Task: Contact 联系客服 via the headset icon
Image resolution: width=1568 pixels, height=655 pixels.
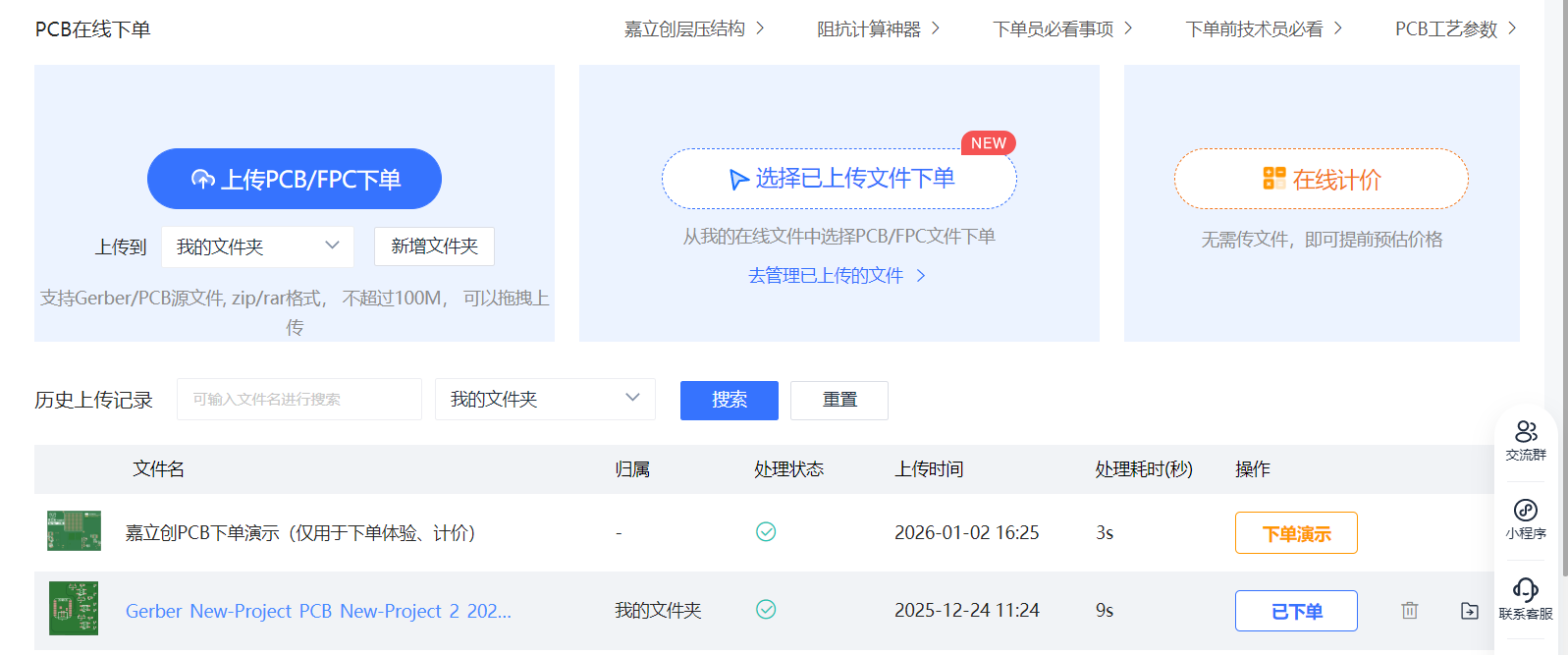Action: tap(1526, 599)
